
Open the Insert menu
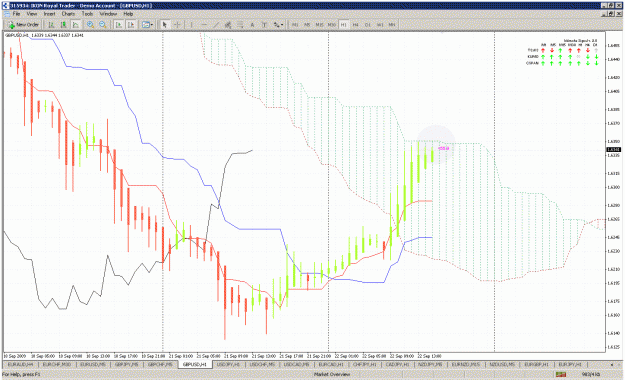(x=49, y=14)
